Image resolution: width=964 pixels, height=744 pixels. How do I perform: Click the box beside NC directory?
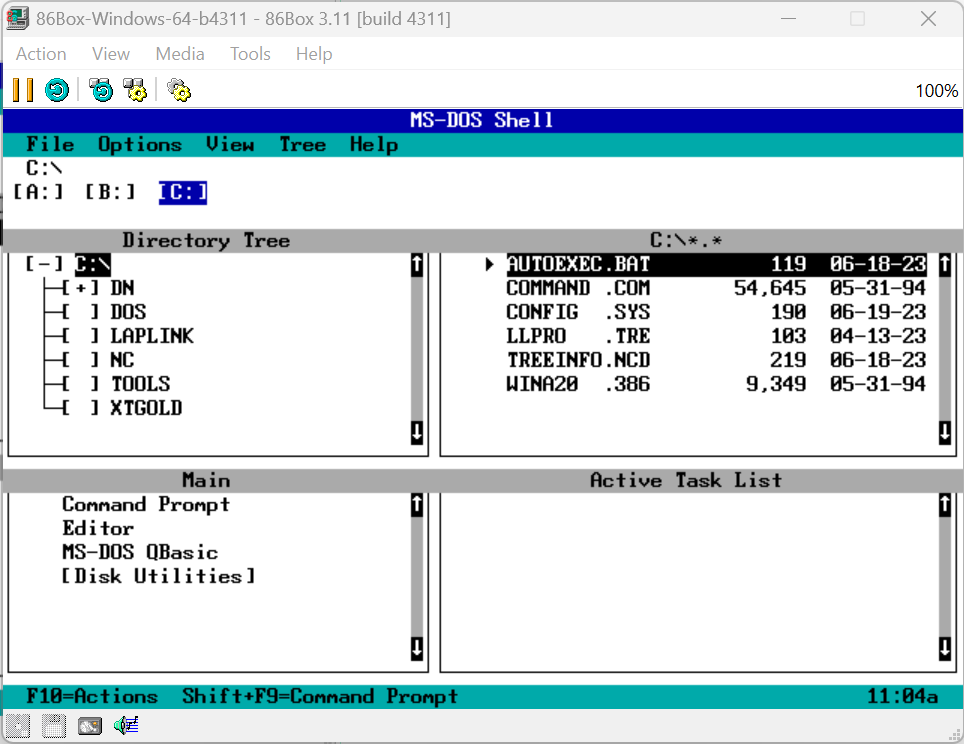[81, 360]
